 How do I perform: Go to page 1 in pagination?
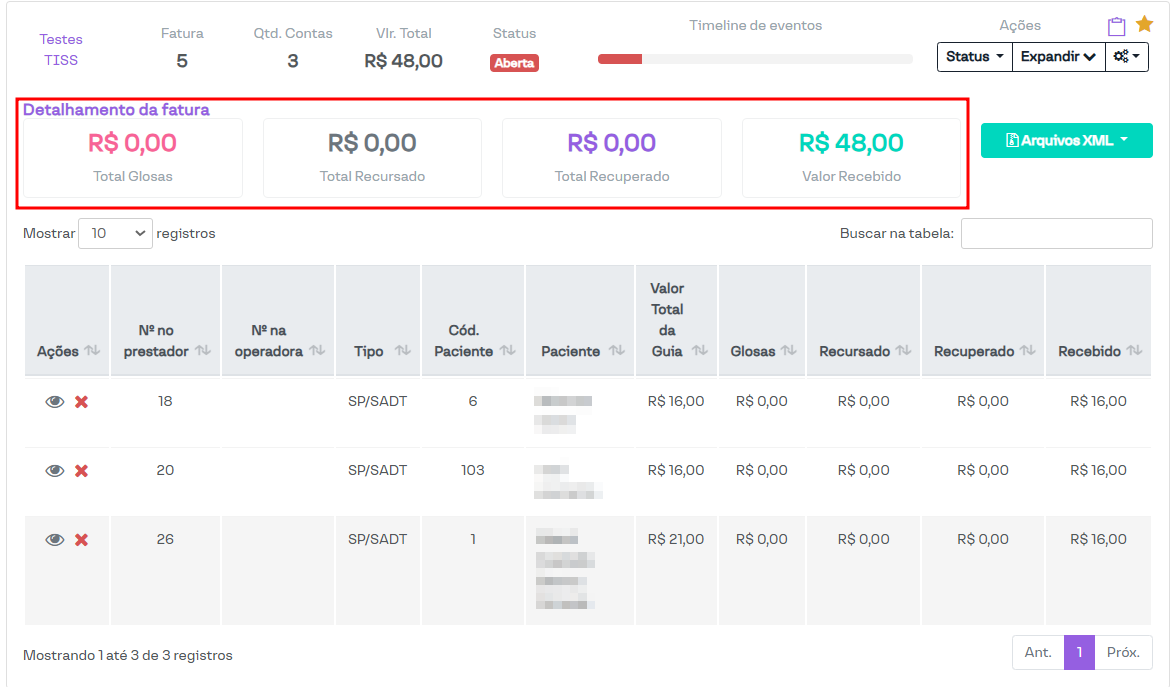(1079, 652)
